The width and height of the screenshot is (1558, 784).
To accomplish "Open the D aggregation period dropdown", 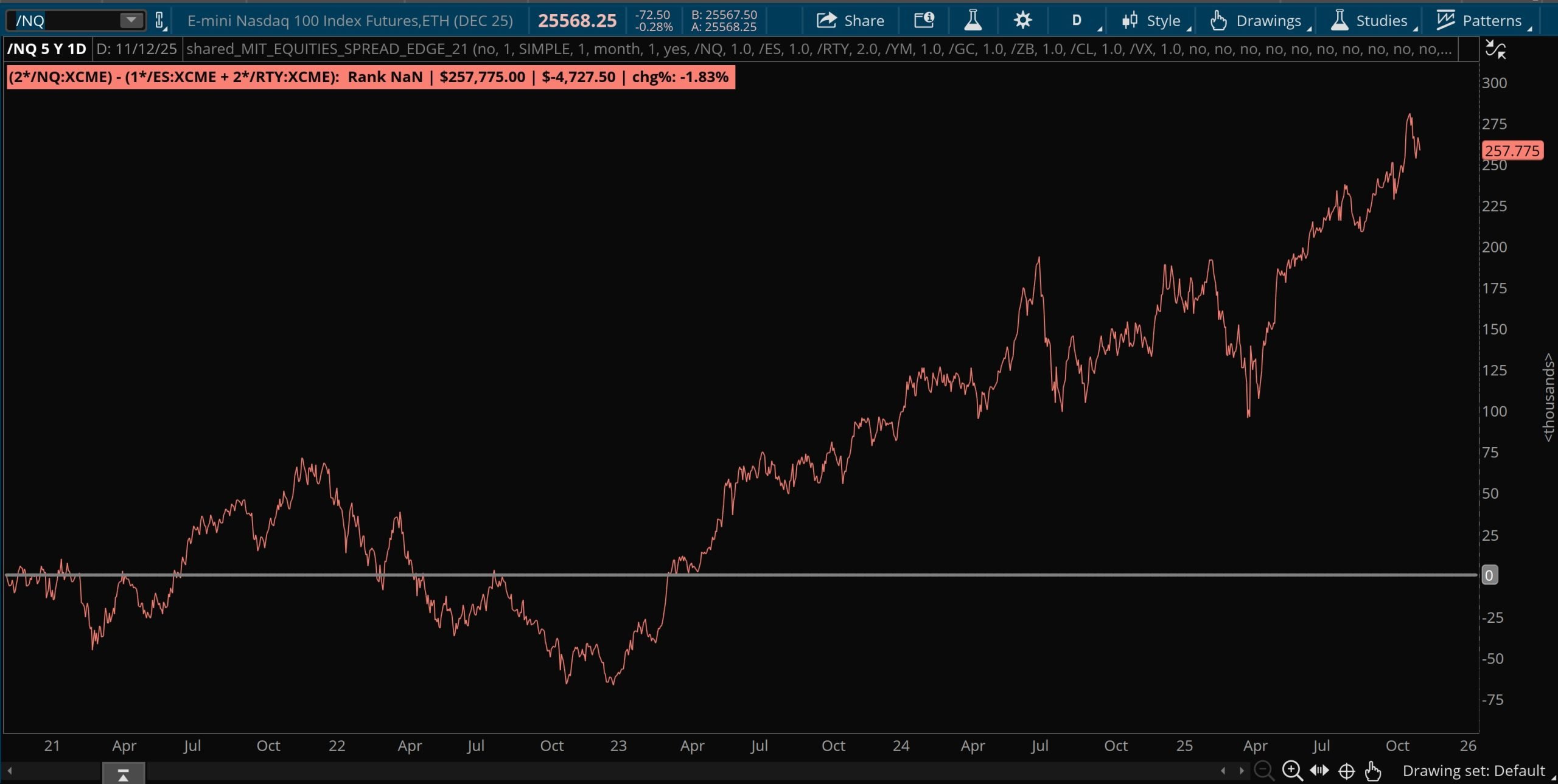I will click(1077, 21).
